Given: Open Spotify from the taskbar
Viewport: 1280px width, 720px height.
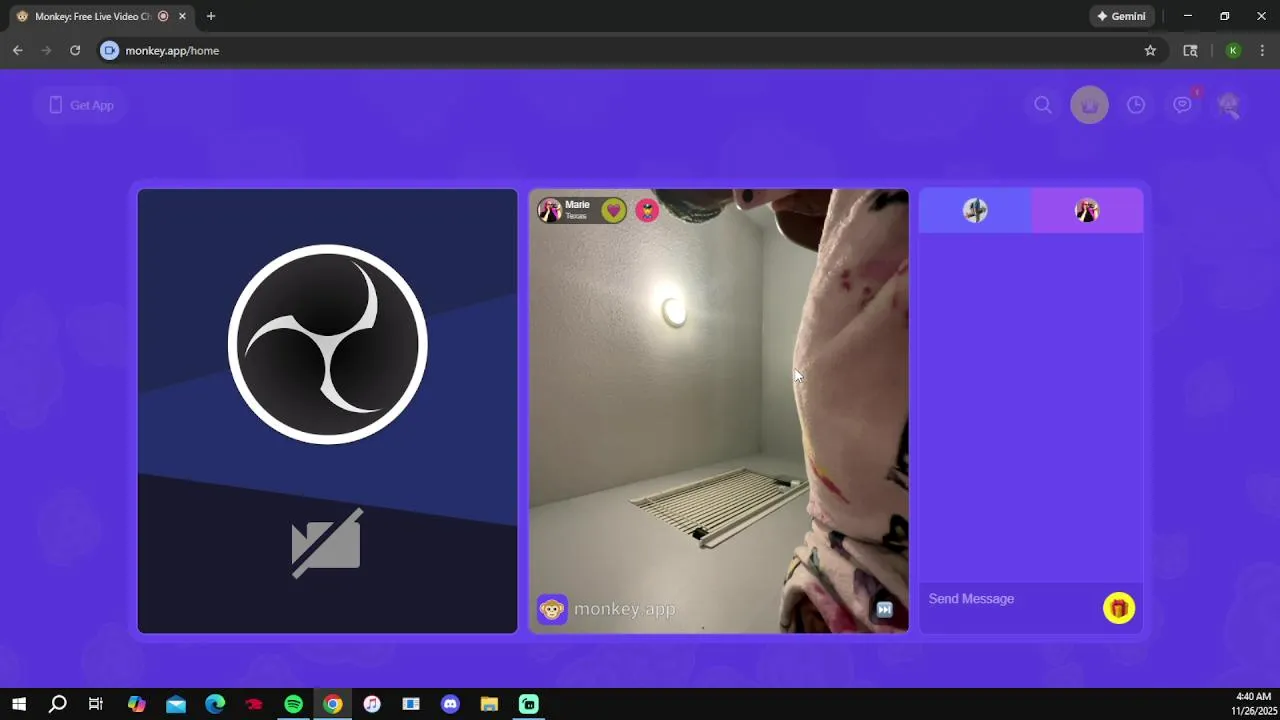Looking at the screenshot, I should pos(293,704).
